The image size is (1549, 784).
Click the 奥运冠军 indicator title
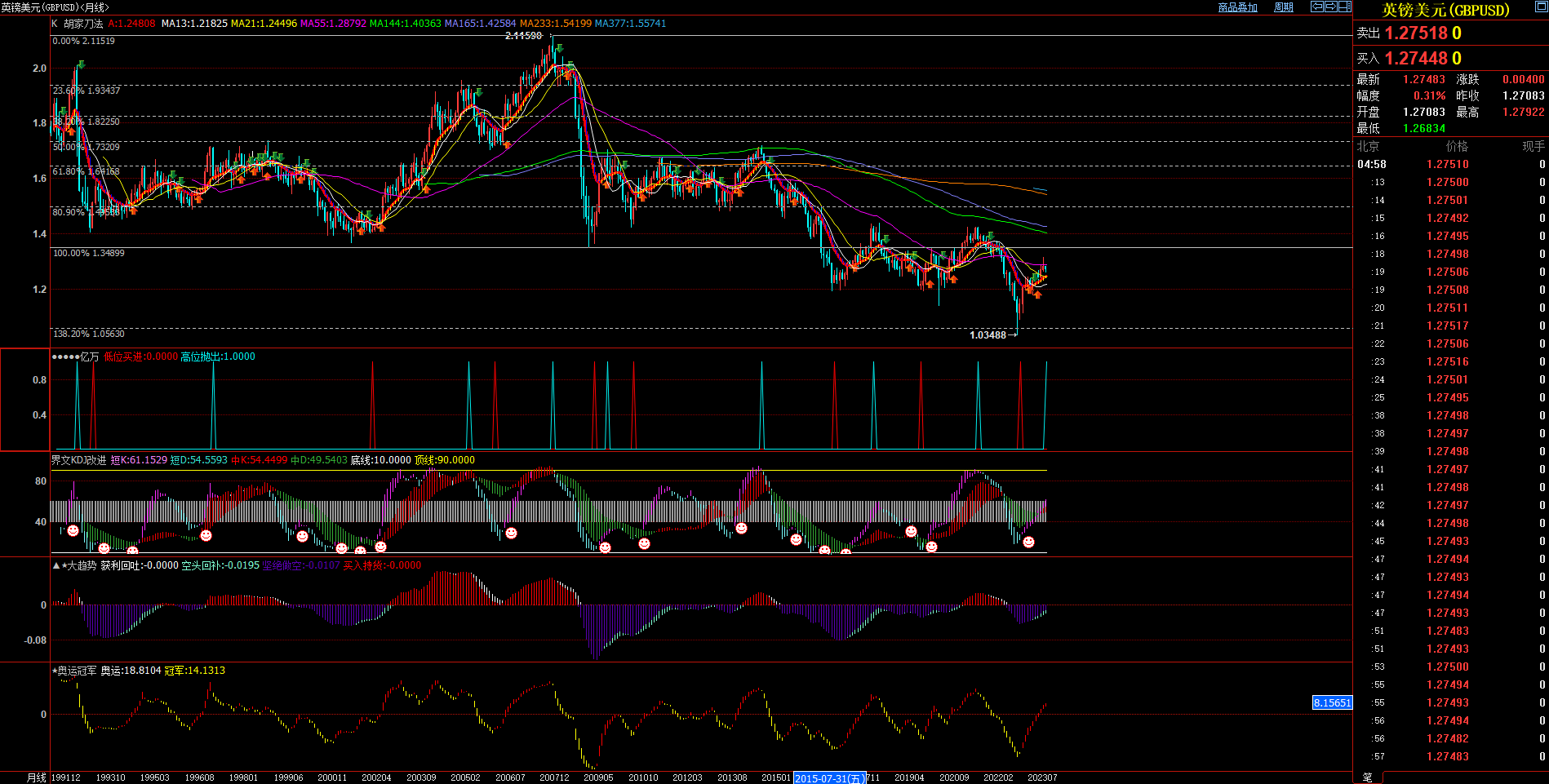(x=77, y=671)
